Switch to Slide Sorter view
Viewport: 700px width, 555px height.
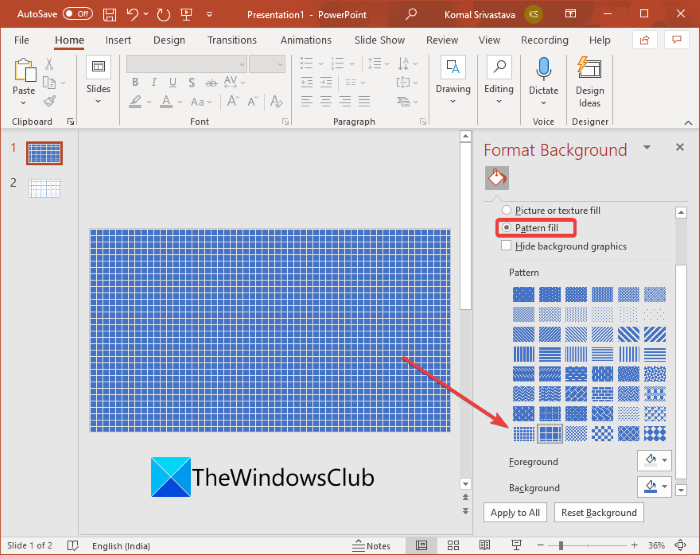coord(454,545)
